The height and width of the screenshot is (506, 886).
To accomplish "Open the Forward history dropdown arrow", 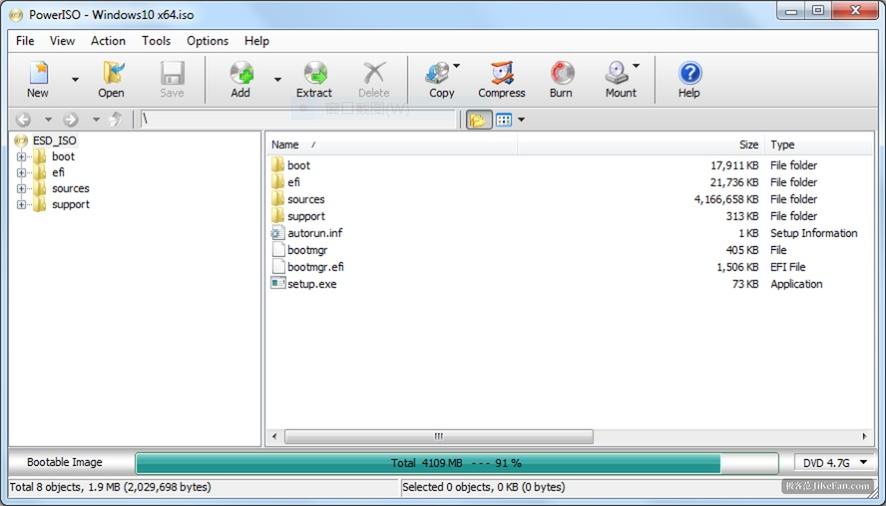I will [x=96, y=119].
